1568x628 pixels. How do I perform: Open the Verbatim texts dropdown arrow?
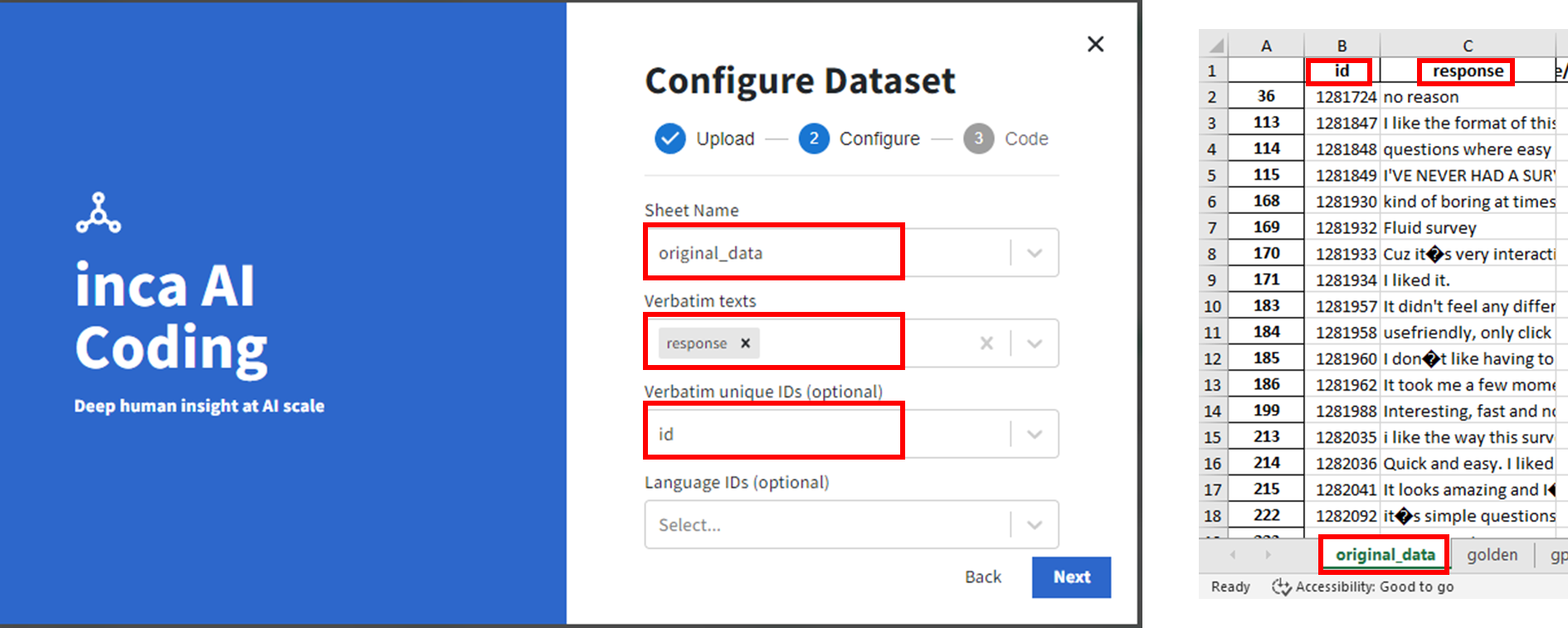pos(1035,343)
